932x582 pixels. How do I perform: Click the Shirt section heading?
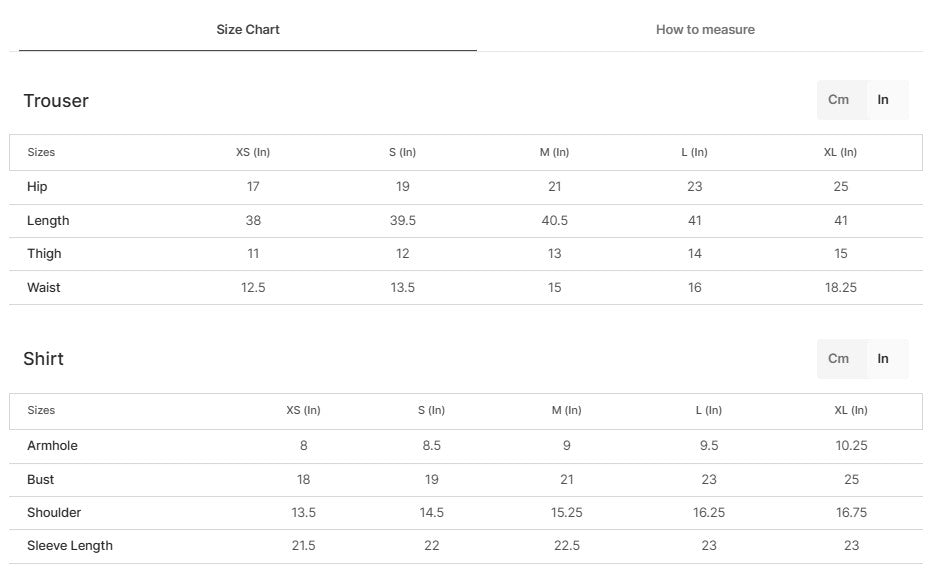43,359
